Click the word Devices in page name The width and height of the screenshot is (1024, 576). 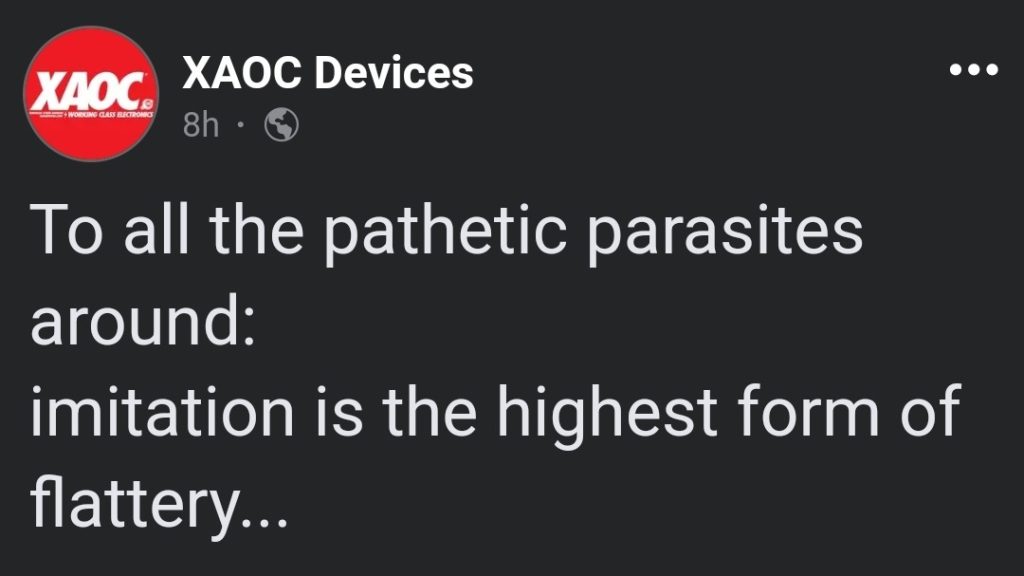394,72
